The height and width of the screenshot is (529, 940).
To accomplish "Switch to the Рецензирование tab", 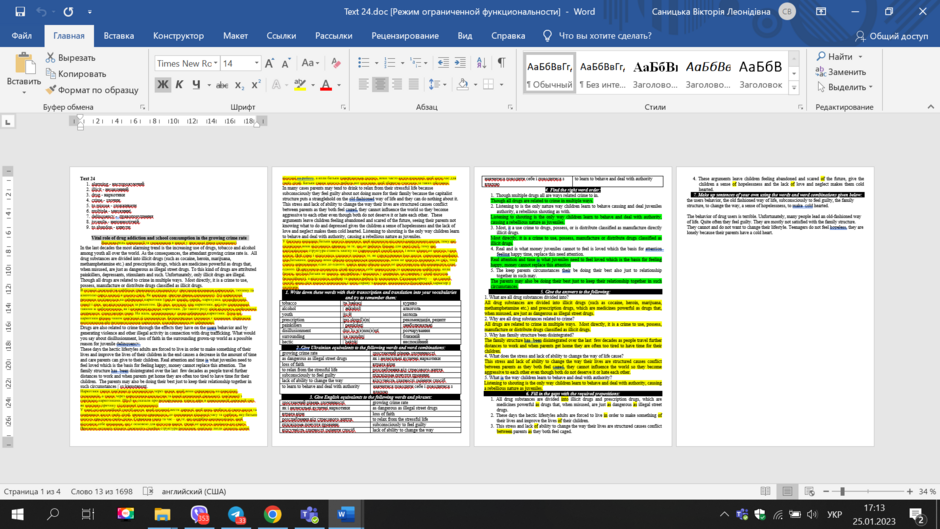I will tap(405, 36).
